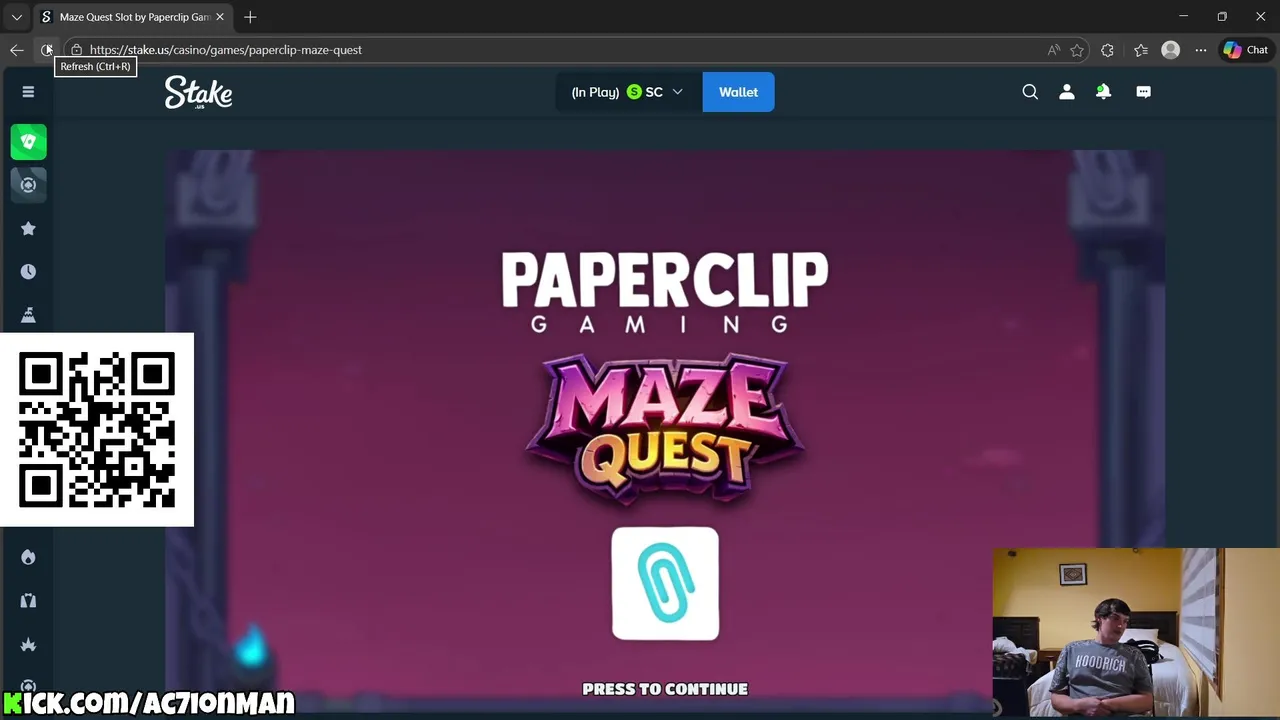Open the tab search chevron
The height and width of the screenshot is (720, 1280).
[x=16, y=17]
